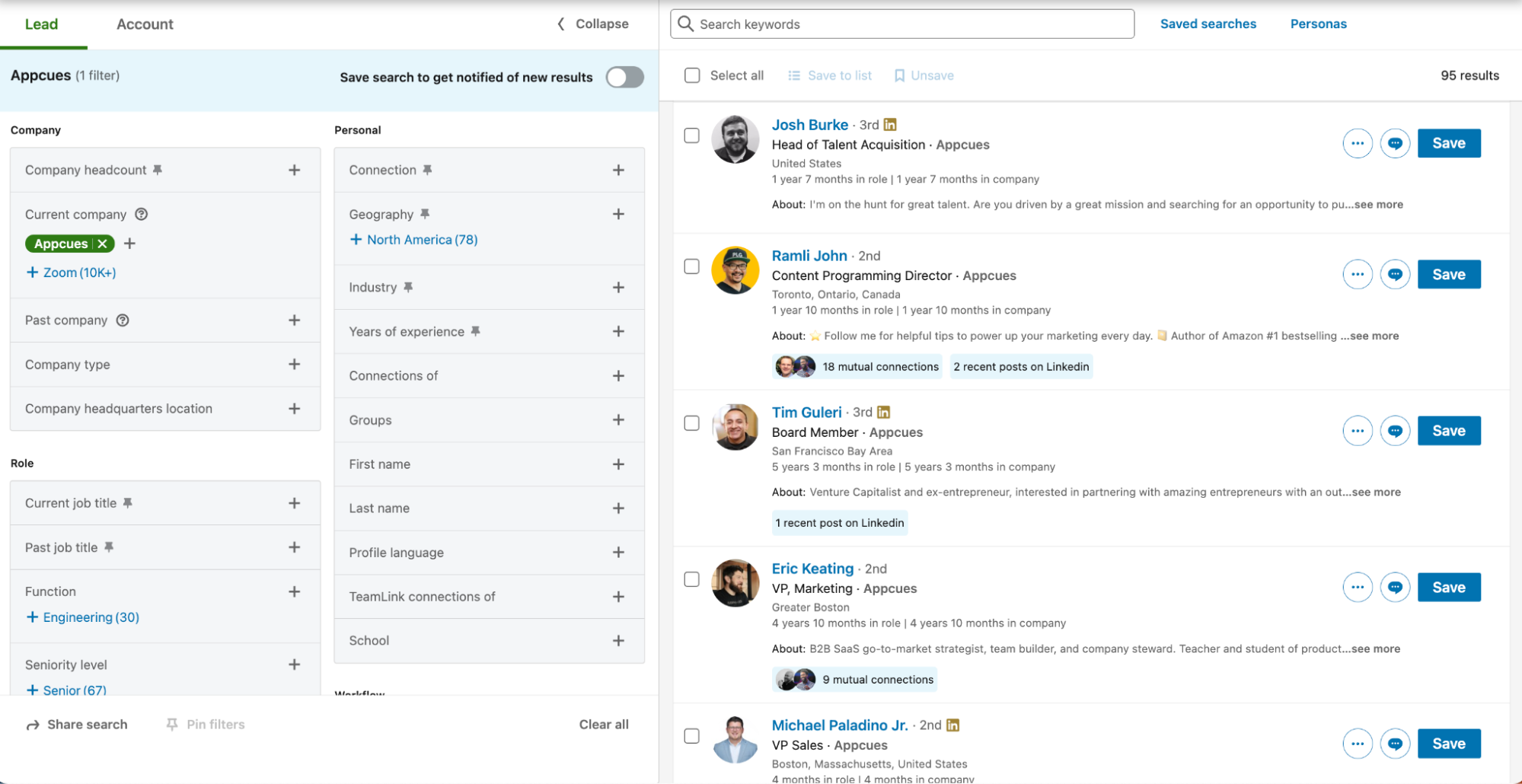Save Josh Burke as a lead
The width and height of the screenshot is (1522, 784).
coord(1449,143)
